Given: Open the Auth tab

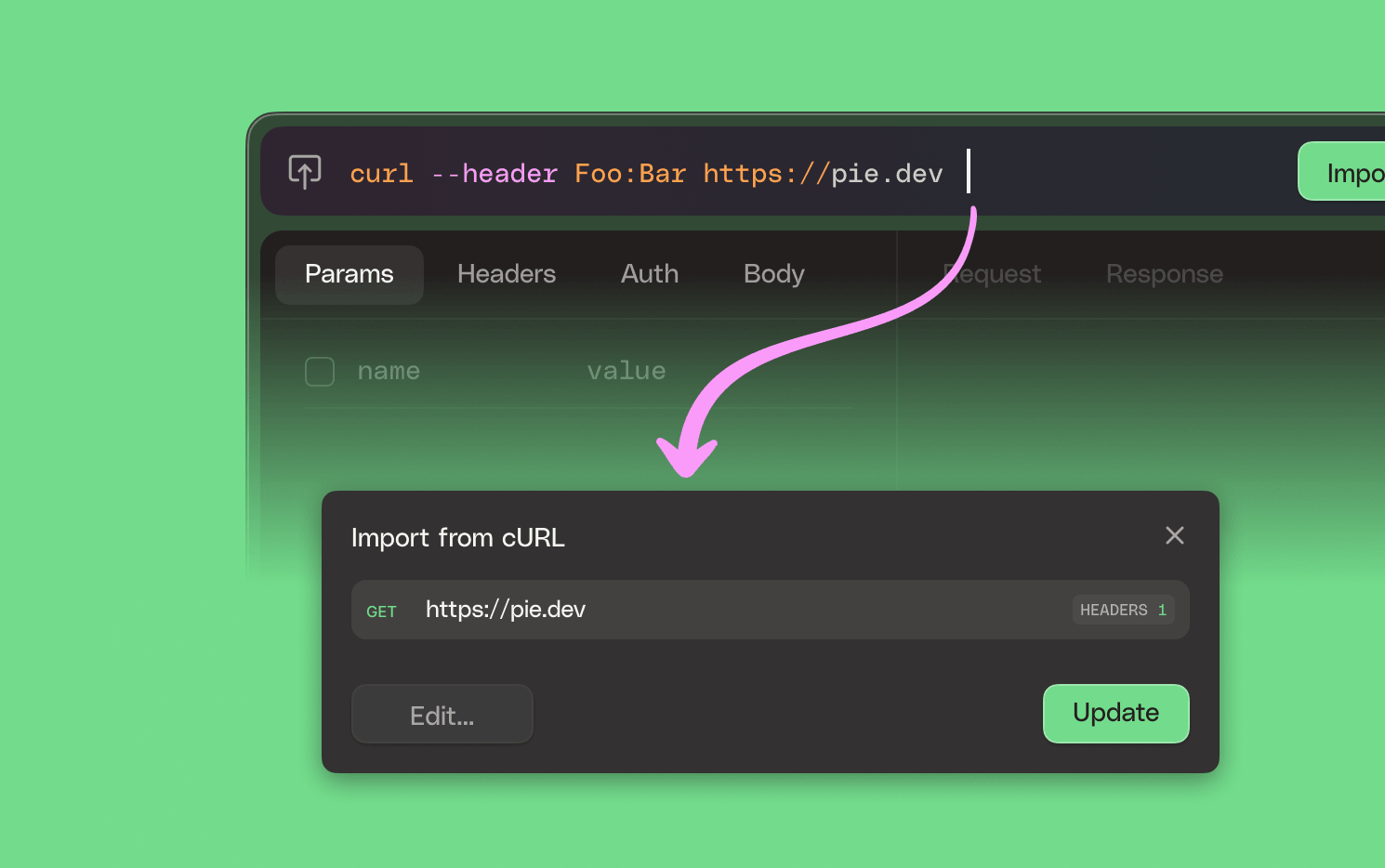Looking at the screenshot, I should pyautogui.click(x=650, y=274).
